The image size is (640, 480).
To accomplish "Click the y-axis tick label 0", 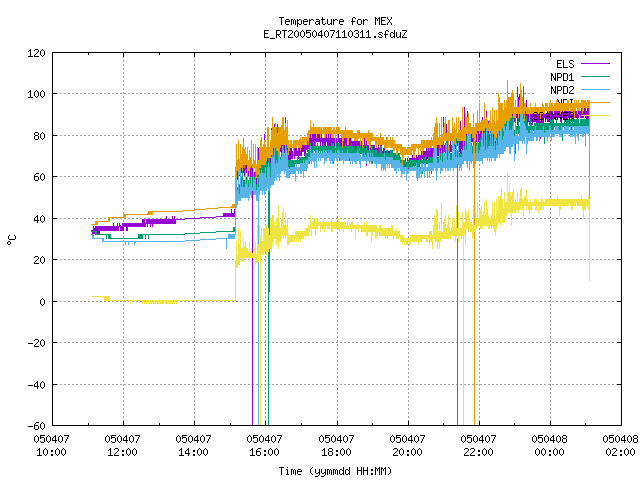I will click(42, 302).
